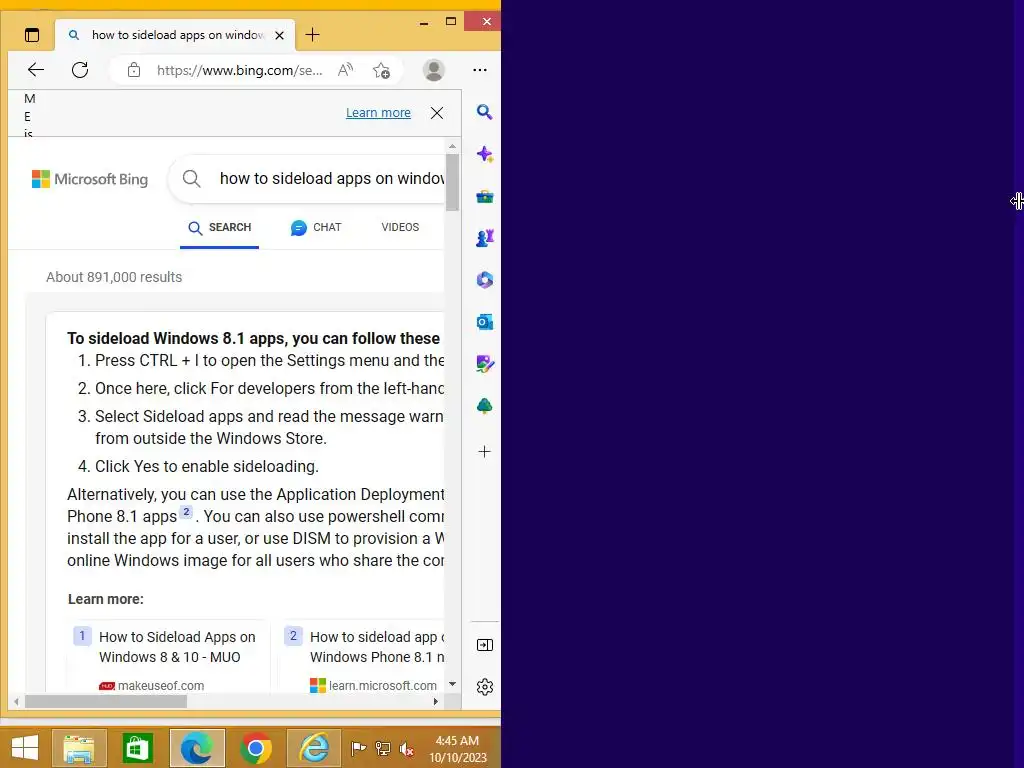Viewport: 1024px width, 768px height.
Task: Open the Copilot sparkle sidebar icon
Action: pyautogui.click(x=485, y=154)
